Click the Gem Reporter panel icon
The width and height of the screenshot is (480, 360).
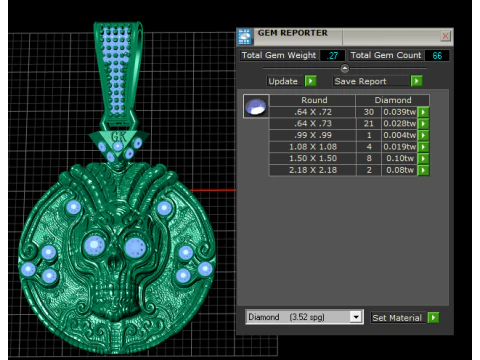point(245,37)
